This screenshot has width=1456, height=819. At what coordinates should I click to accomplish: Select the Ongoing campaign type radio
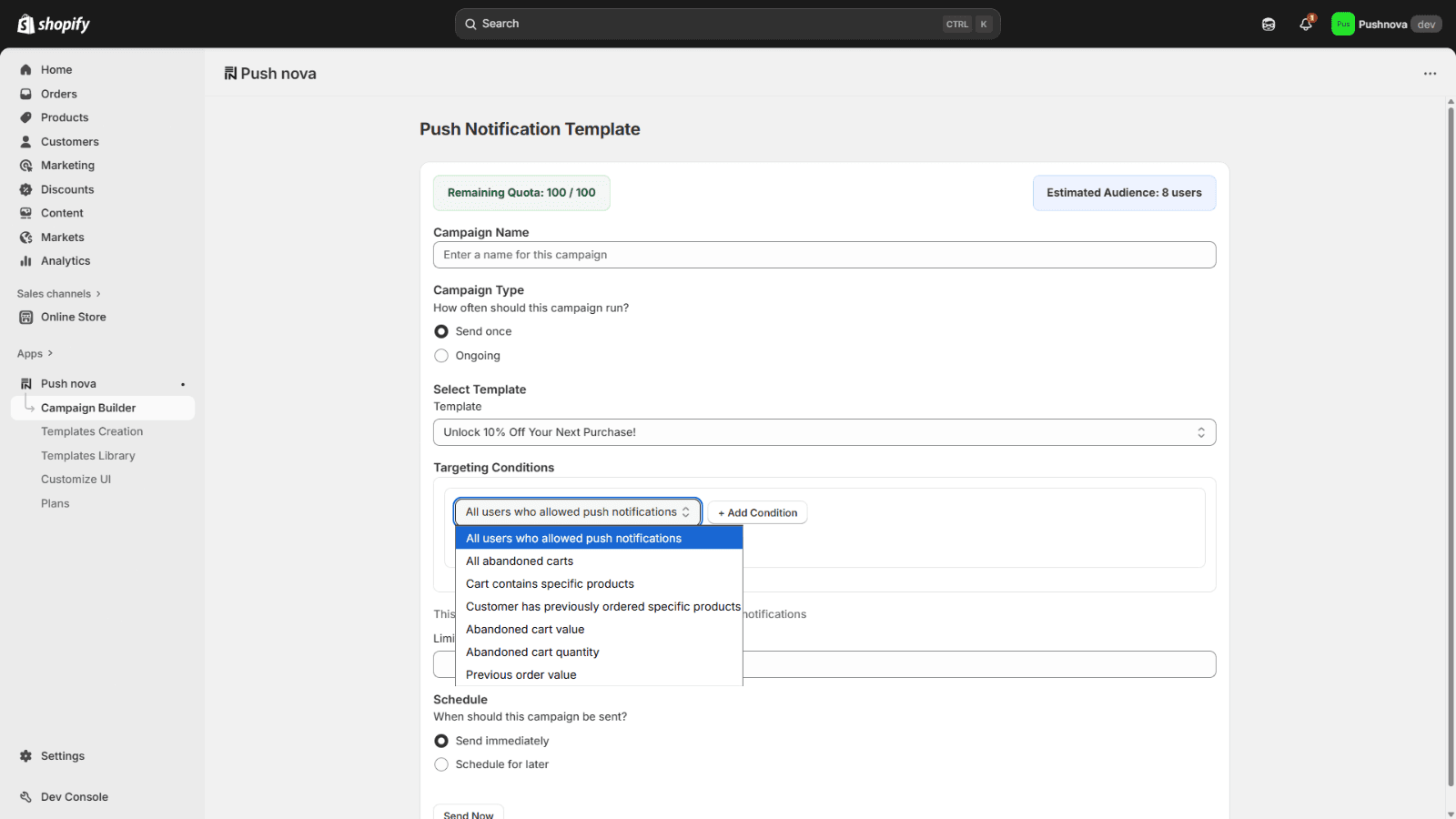click(441, 356)
